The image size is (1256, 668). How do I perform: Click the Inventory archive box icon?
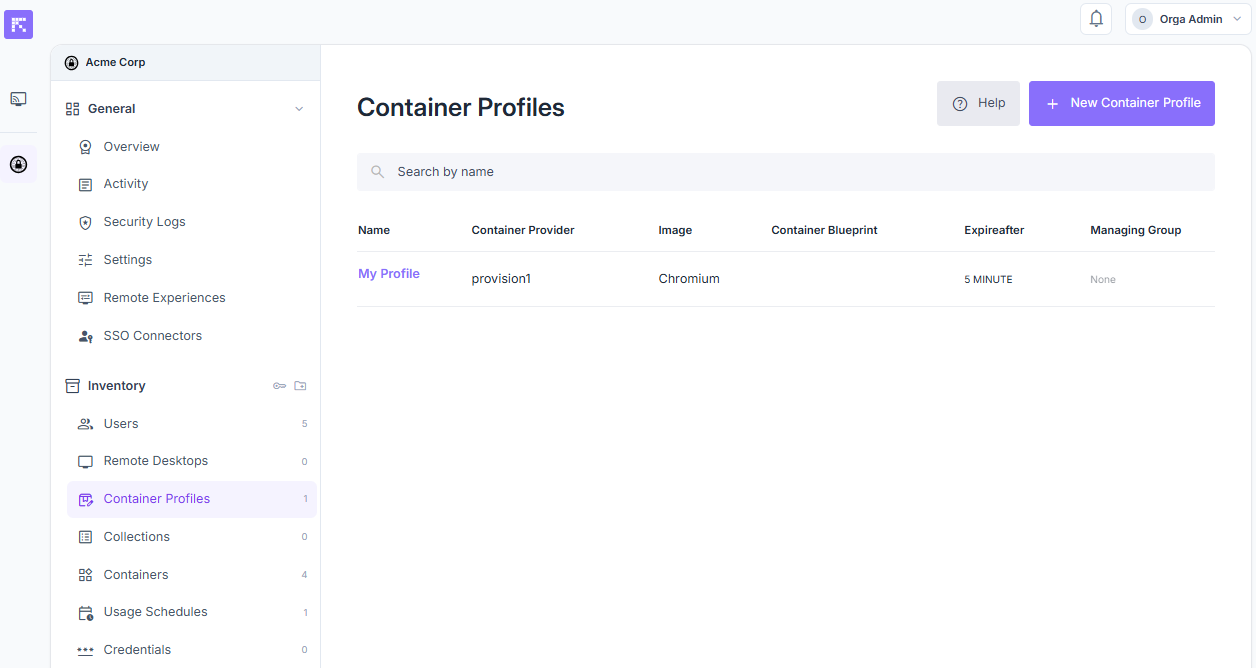[x=72, y=386]
